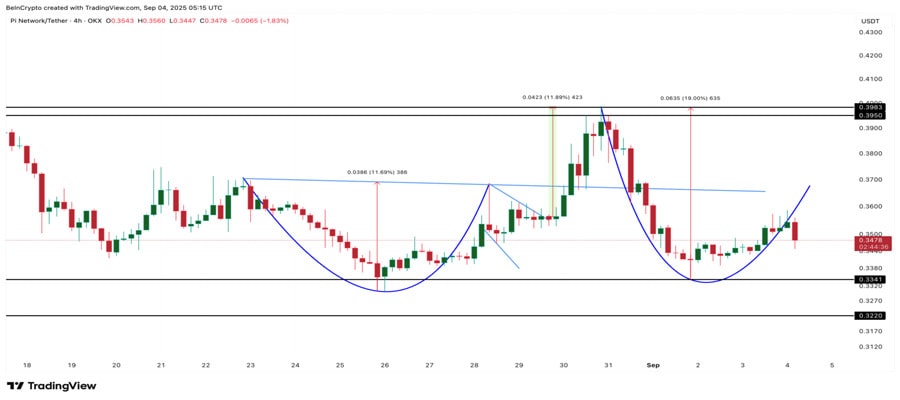The height and width of the screenshot is (400, 900).
Task: Click the 0.3270 price axis tick
Action: pyautogui.click(x=870, y=300)
